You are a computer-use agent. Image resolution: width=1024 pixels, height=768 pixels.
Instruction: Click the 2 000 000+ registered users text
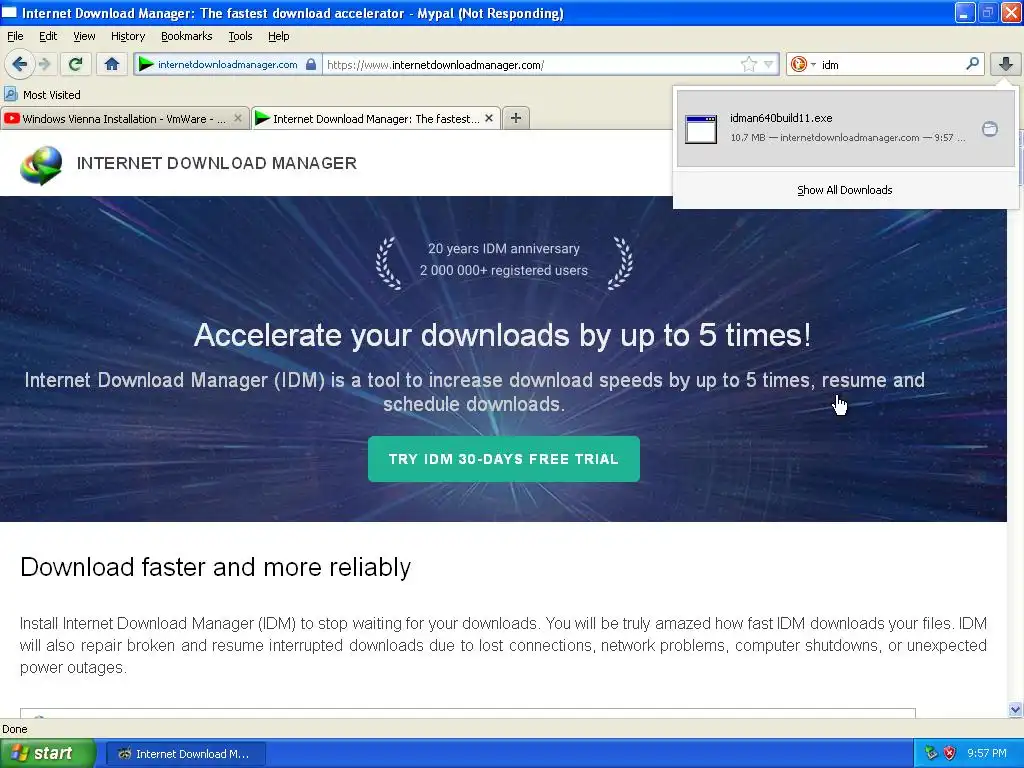[x=504, y=270]
